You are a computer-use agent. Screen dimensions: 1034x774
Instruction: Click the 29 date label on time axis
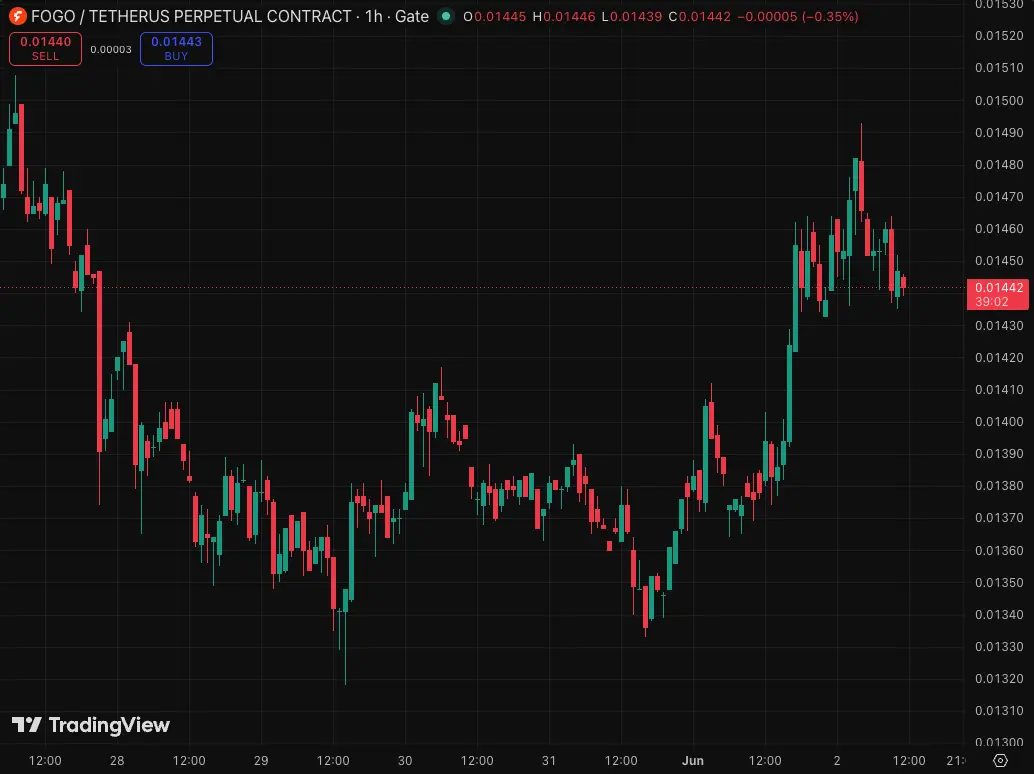coord(261,760)
